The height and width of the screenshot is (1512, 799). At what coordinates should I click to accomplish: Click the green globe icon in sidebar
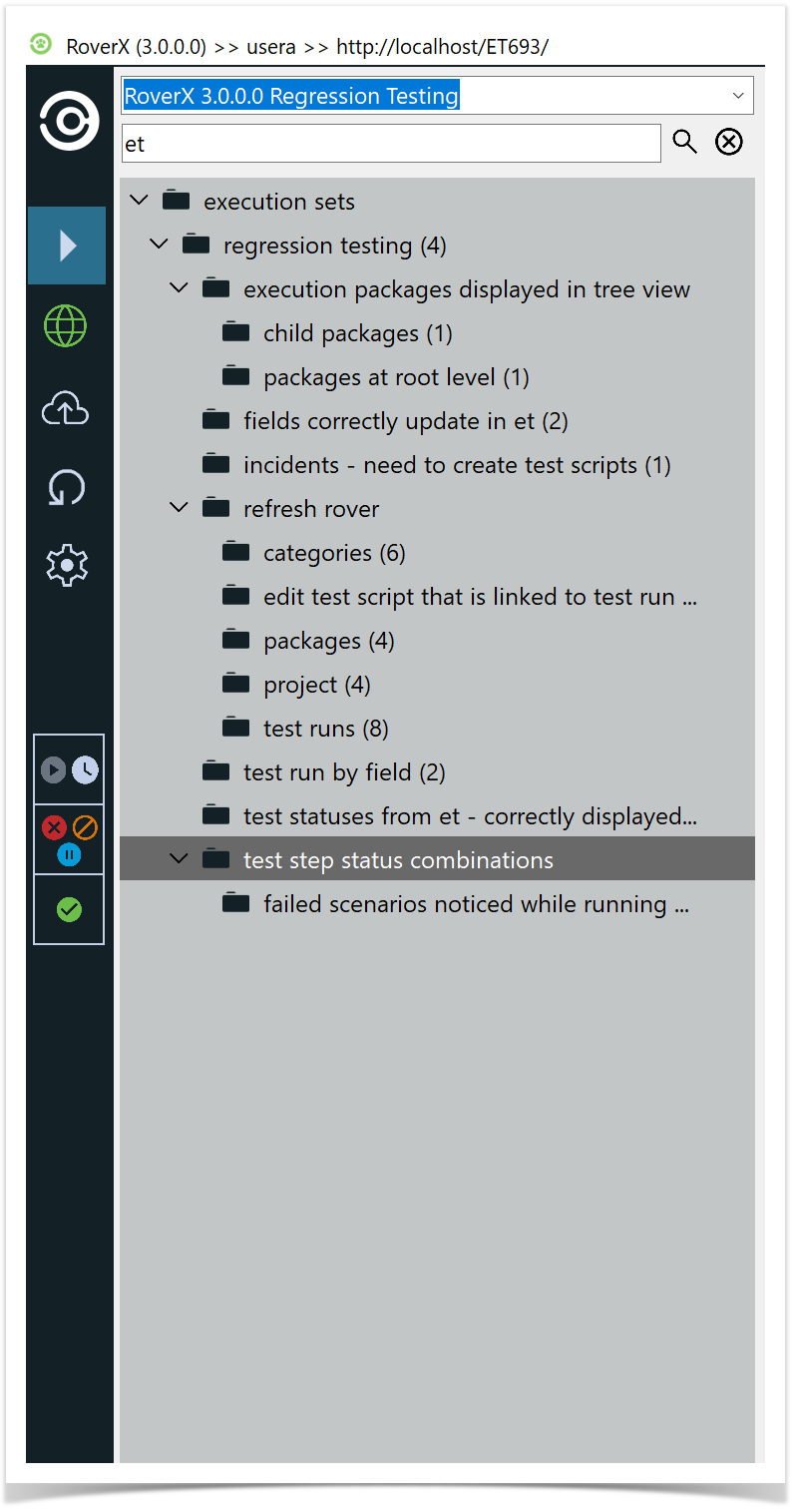click(x=67, y=326)
